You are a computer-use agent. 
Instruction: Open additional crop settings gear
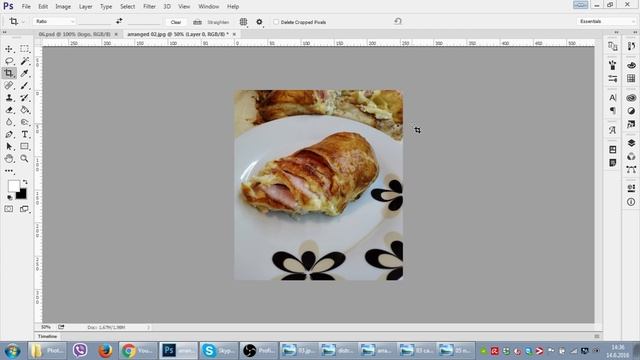coord(259,22)
